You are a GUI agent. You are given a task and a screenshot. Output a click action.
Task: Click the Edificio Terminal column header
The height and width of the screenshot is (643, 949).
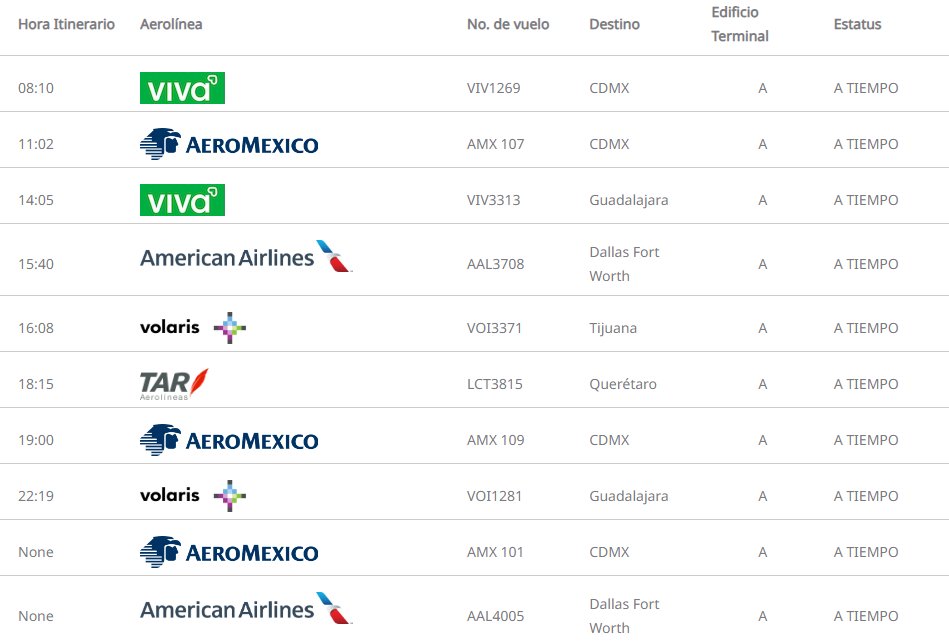coord(739,24)
